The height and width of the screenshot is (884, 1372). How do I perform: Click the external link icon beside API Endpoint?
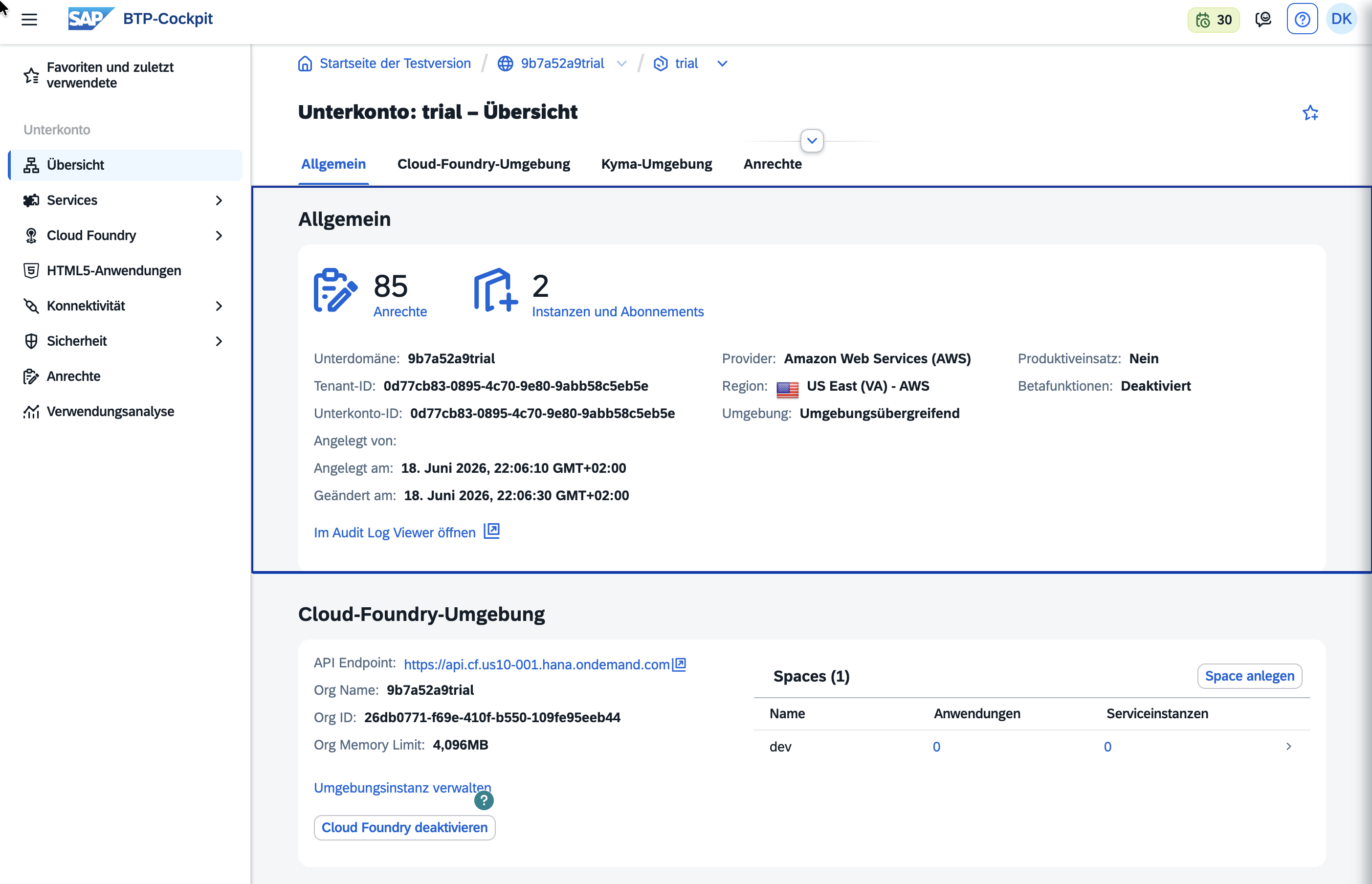point(679,664)
